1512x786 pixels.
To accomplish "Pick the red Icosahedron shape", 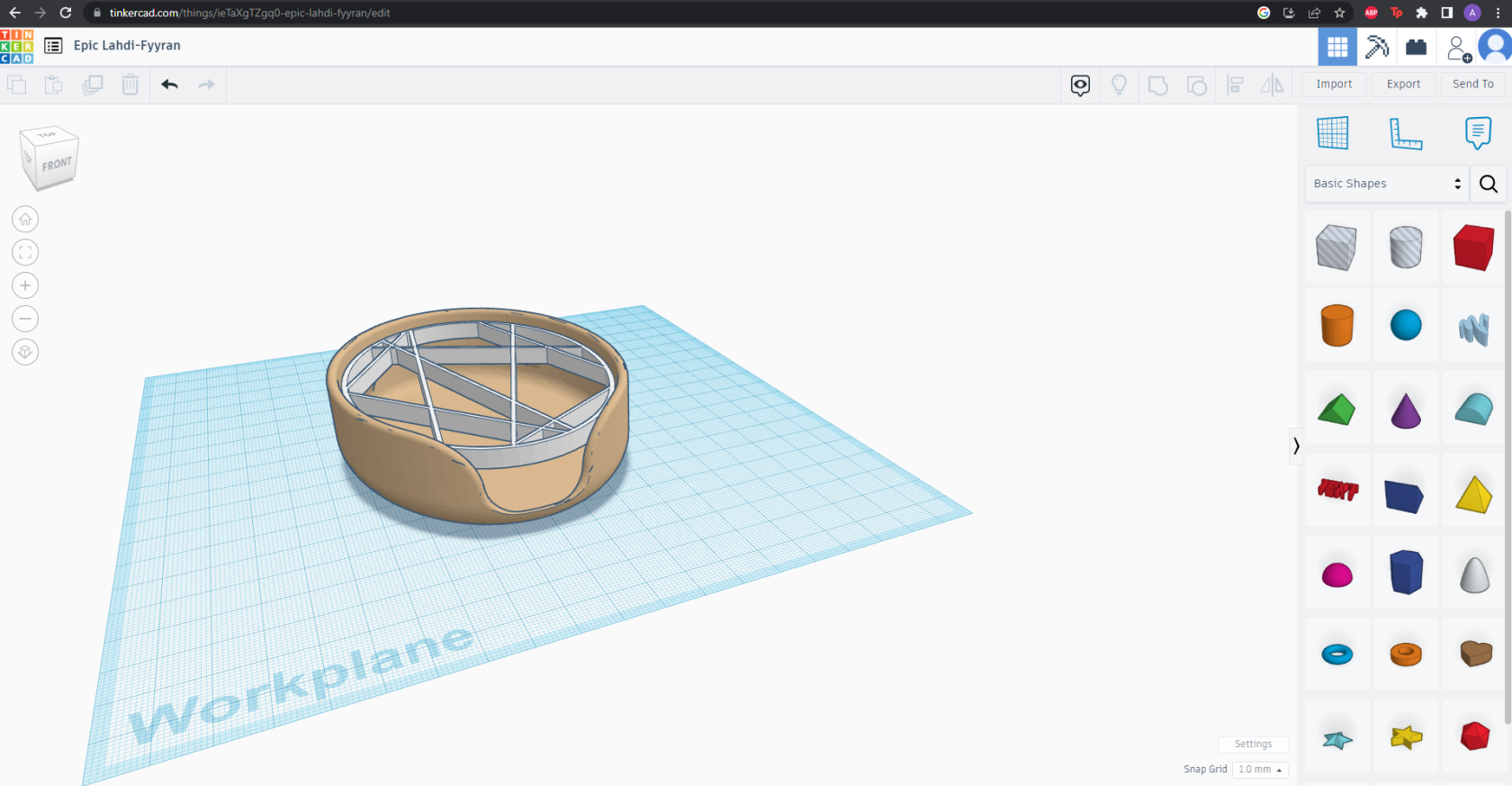I will 1474,736.
